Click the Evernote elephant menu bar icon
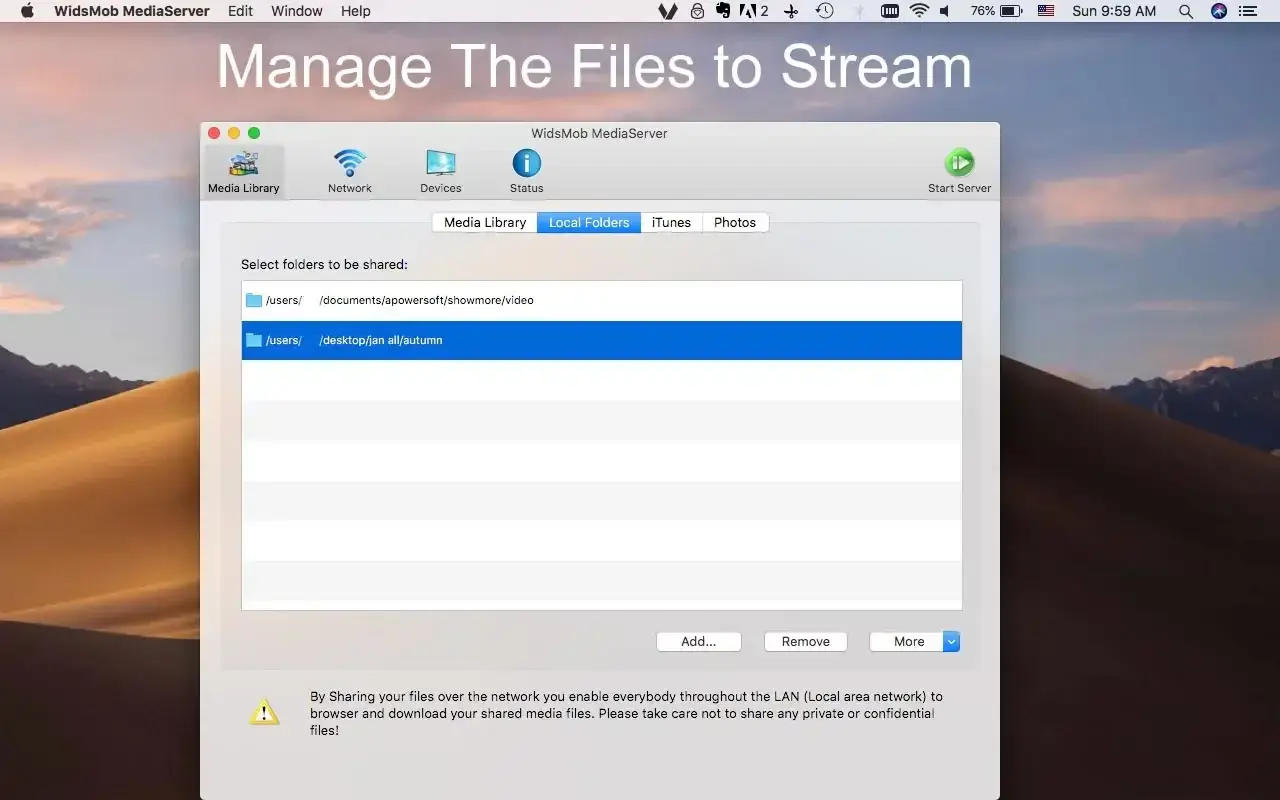 point(723,11)
